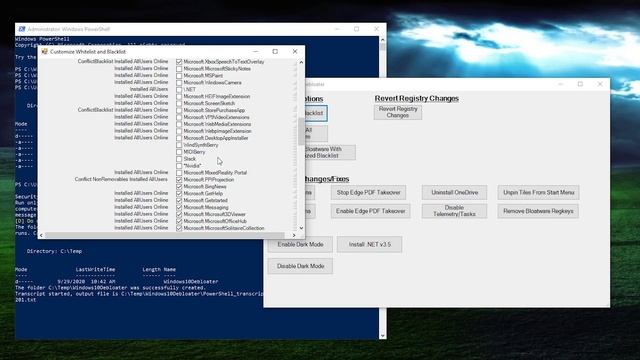
Task: Click the PowerShell icon in the title bar
Action: pos(22,29)
